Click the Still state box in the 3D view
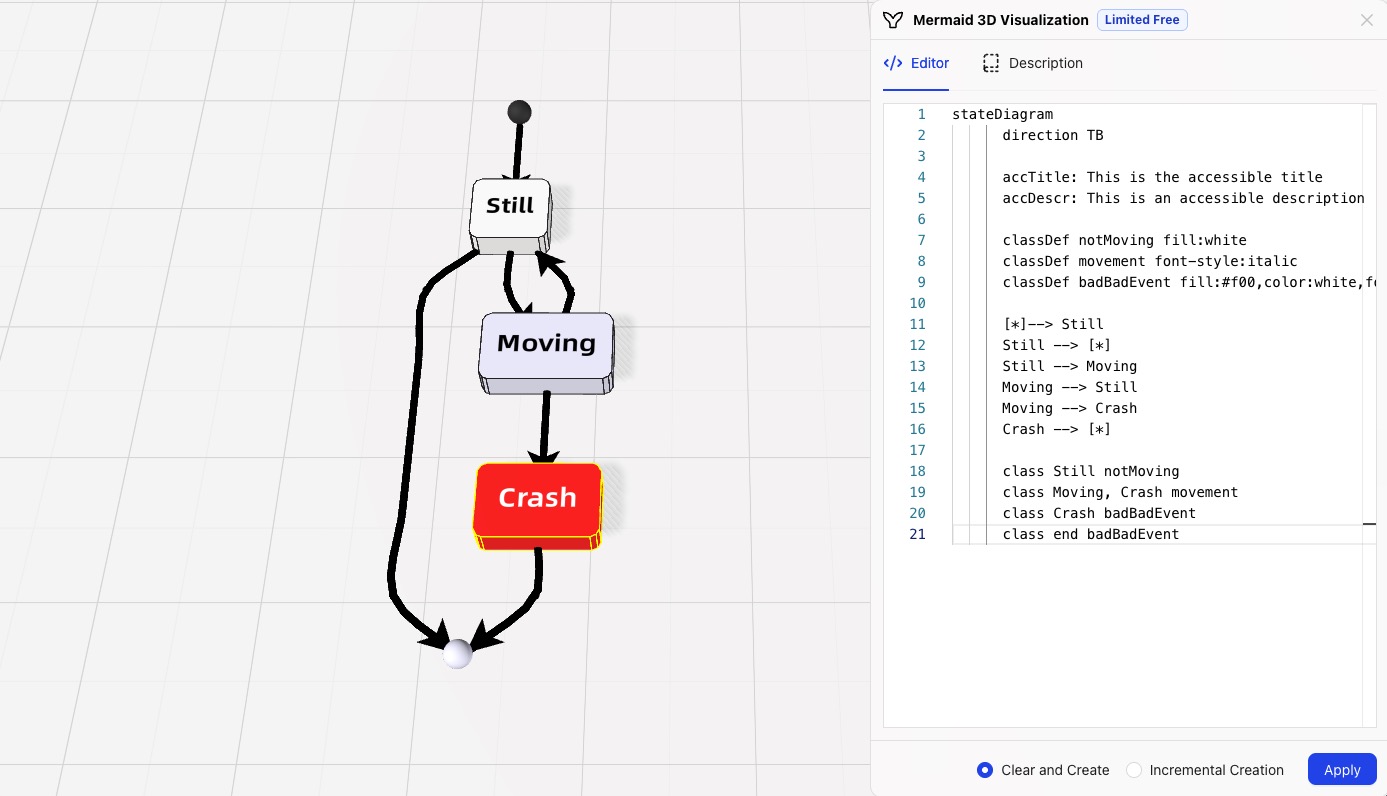 click(x=508, y=206)
